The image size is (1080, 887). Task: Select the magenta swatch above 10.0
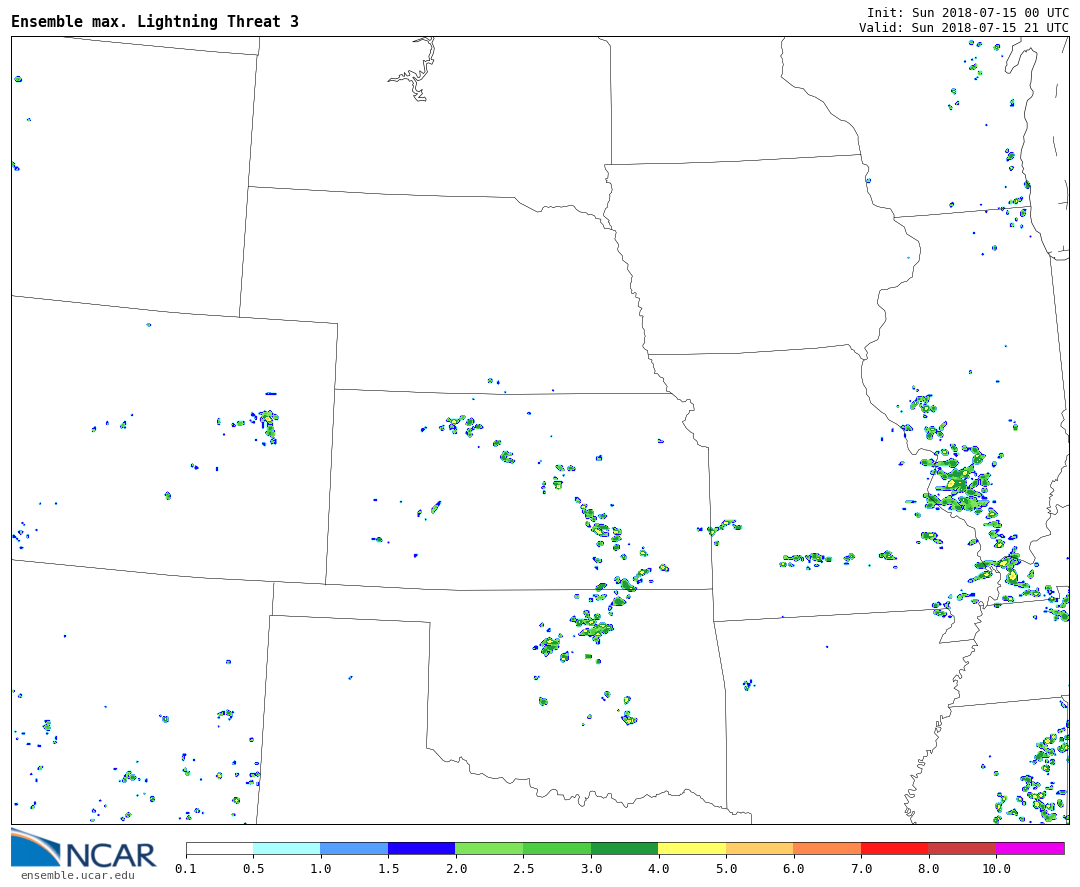[1029, 848]
